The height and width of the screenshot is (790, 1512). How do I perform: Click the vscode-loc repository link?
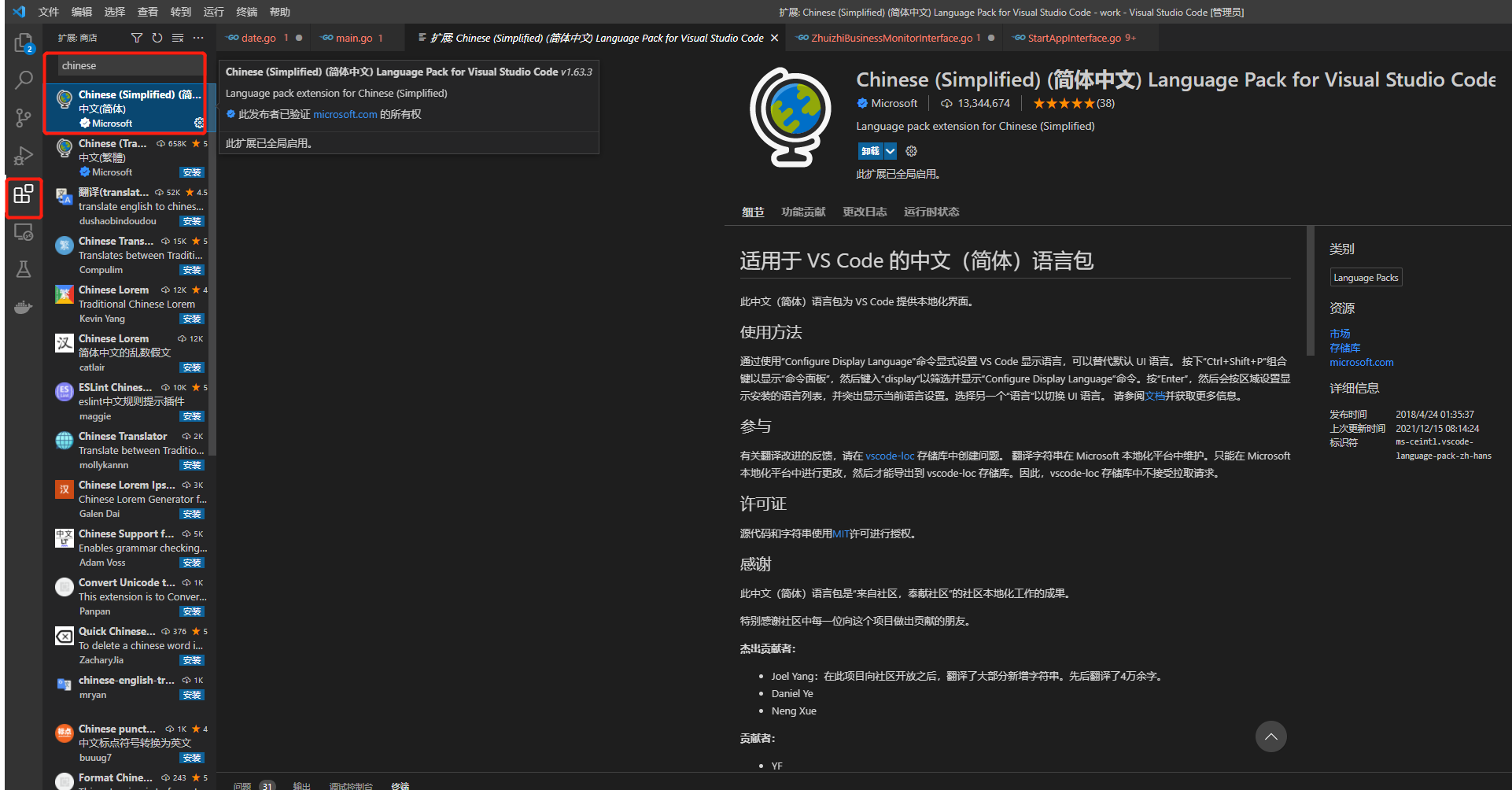[890, 456]
